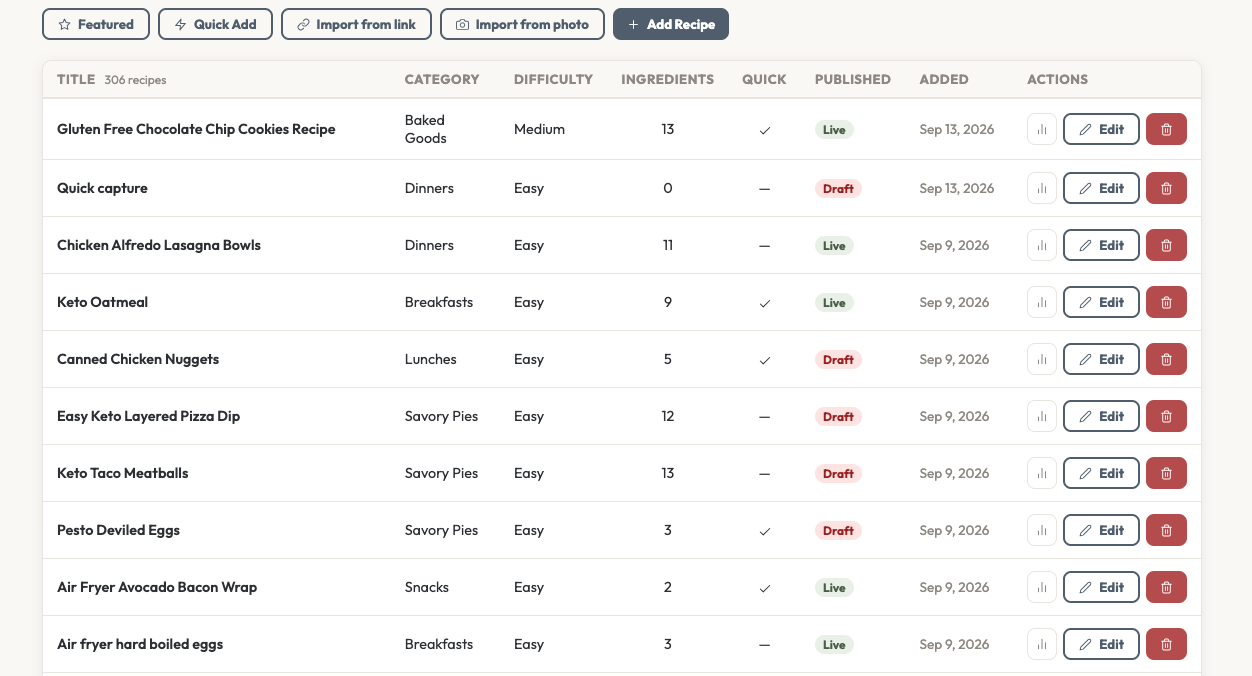Open stats for Keto Taco Meatballs
Screen dimensions: 1252x676
(x=1042, y=473)
